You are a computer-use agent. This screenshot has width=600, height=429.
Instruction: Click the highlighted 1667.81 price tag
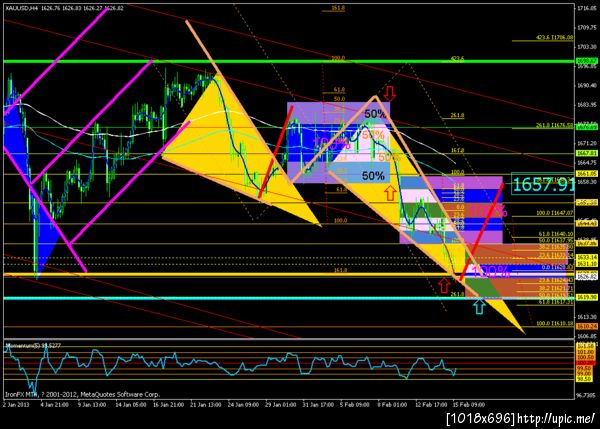pos(587,153)
